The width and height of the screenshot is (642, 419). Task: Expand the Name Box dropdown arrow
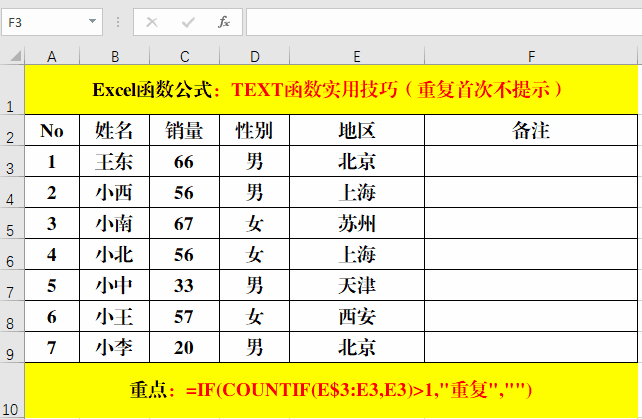pyautogui.click(x=93, y=21)
